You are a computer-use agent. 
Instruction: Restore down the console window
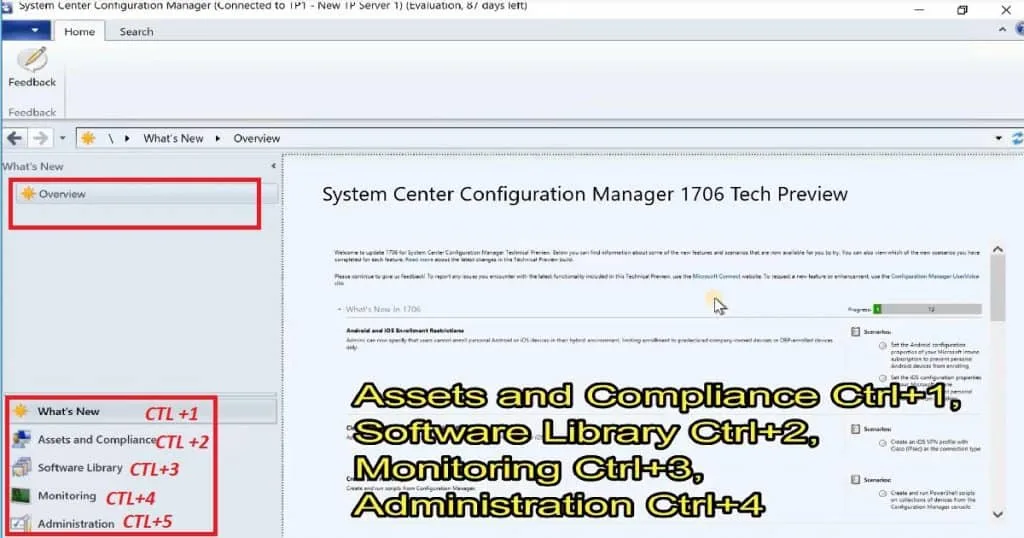[962, 10]
